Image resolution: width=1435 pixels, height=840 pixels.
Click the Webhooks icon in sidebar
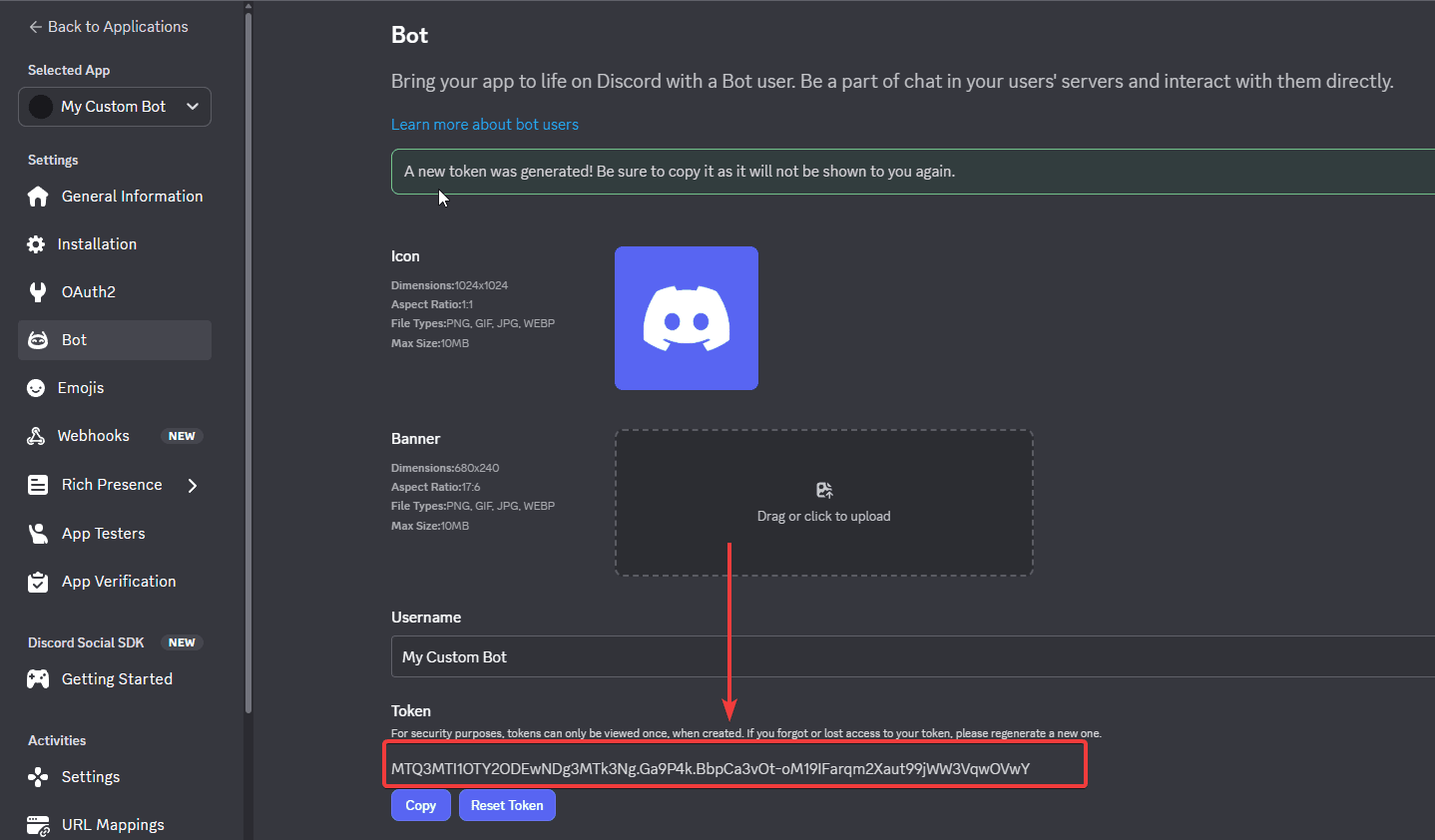coord(36,436)
